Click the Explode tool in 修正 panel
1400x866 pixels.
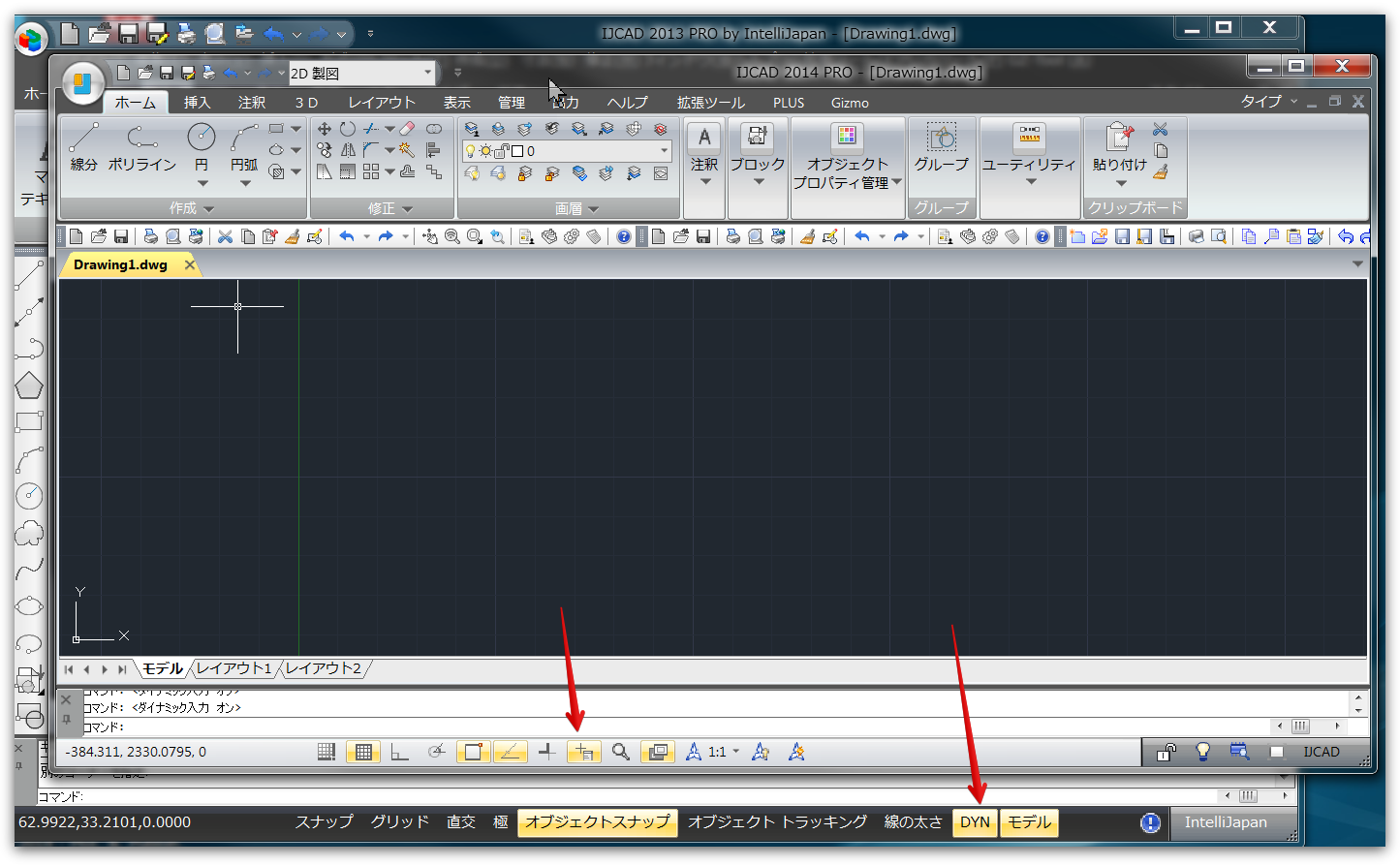(407, 150)
